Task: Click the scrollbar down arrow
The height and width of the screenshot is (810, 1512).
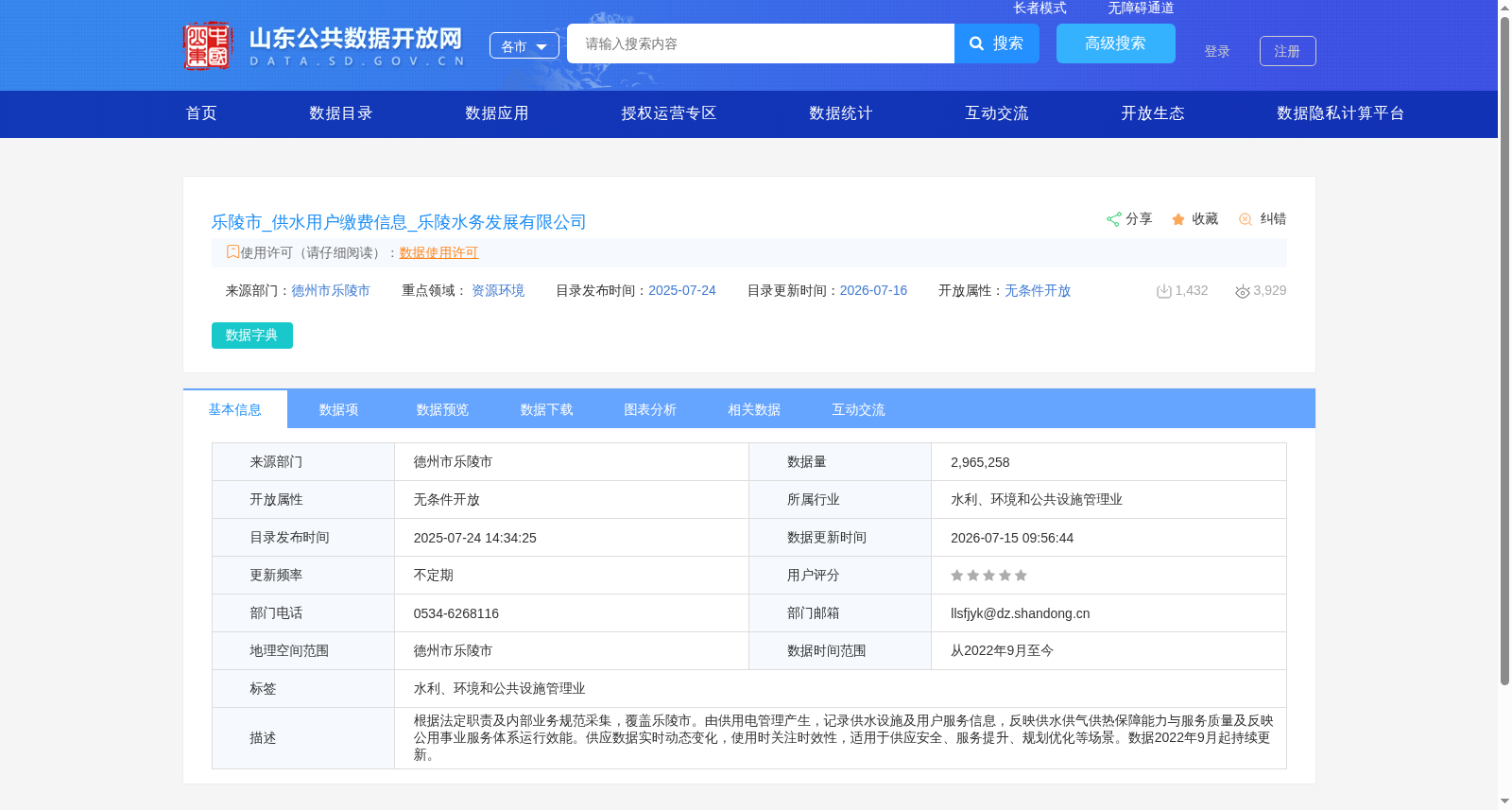Action: [1504, 801]
